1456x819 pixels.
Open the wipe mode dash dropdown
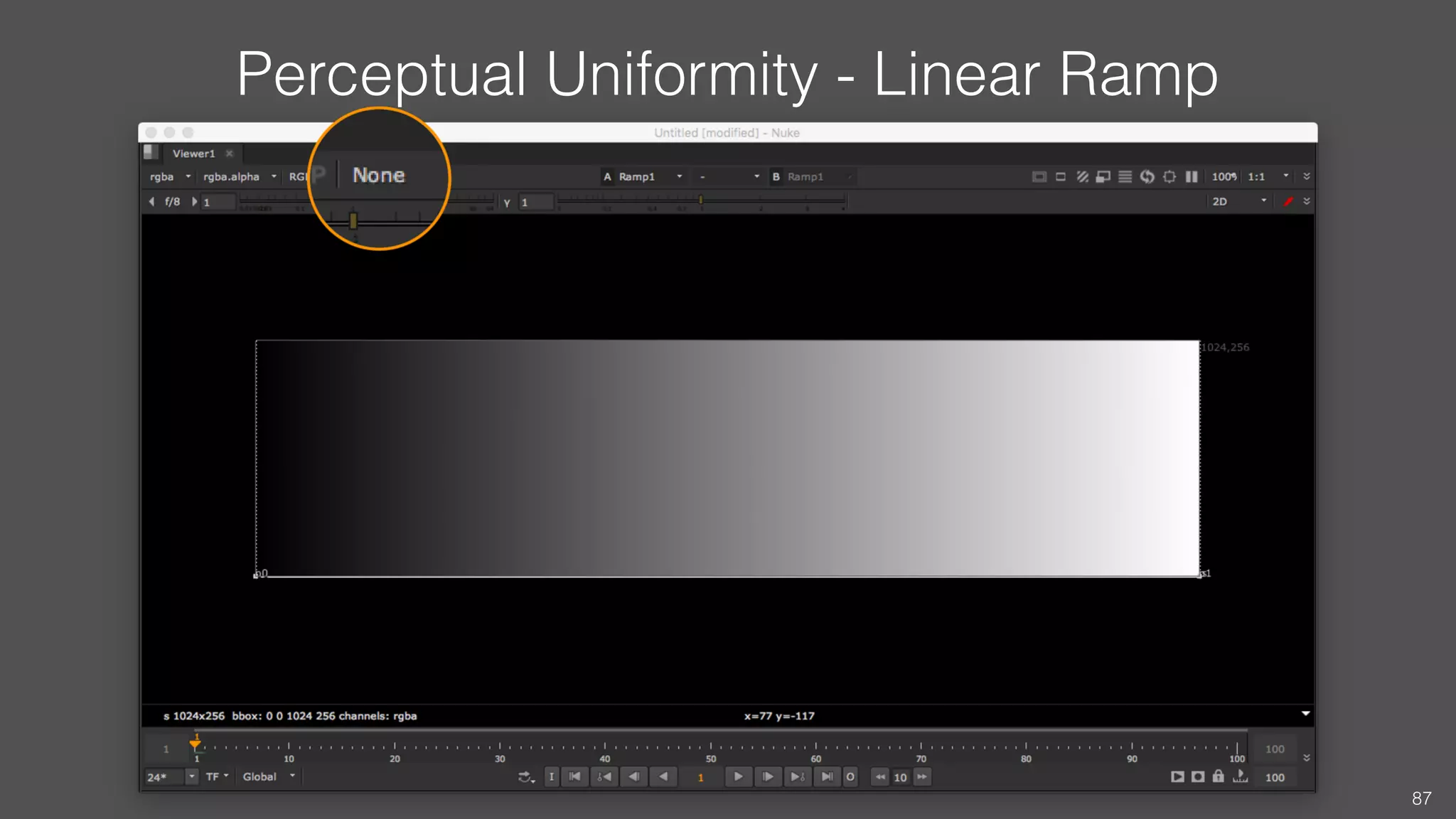click(729, 177)
